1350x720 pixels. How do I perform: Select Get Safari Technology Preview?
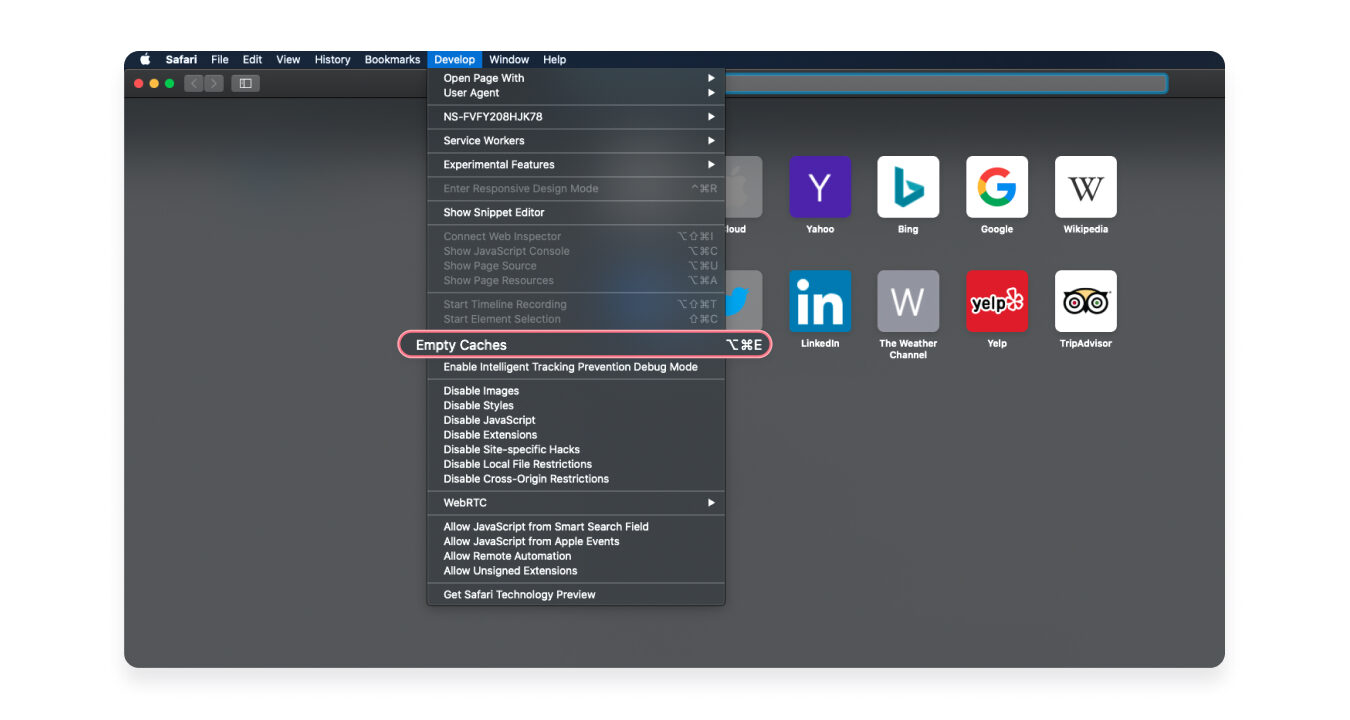[520, 594]
